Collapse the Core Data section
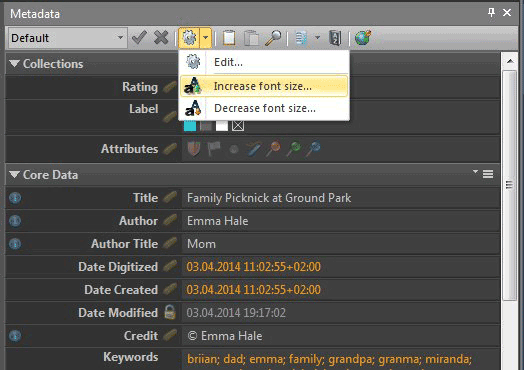Viewport: 524px width, 370px height. 14,174
